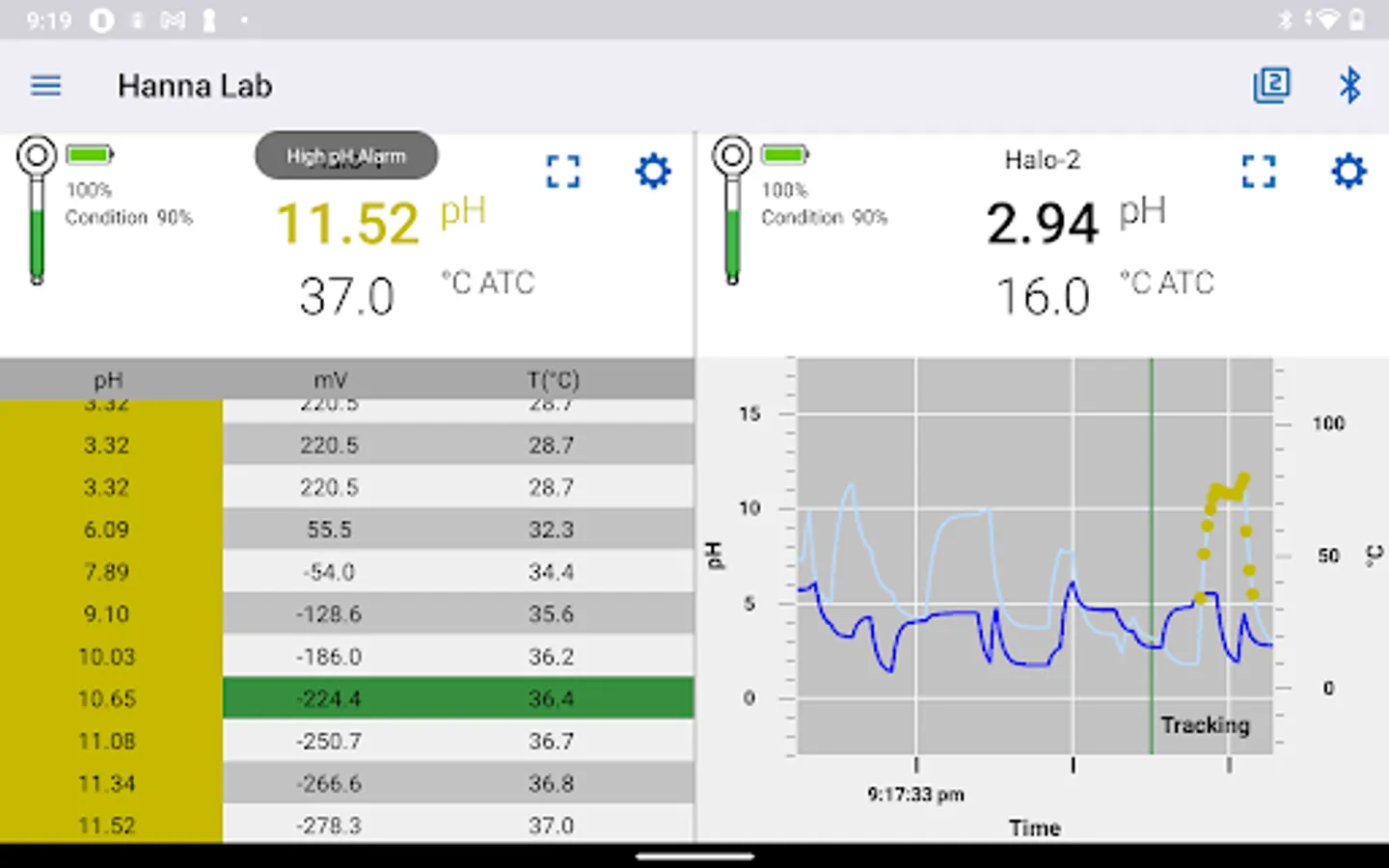Tap the 9:17:33 pm time label
1389x868 pixels.
(915, 795)
